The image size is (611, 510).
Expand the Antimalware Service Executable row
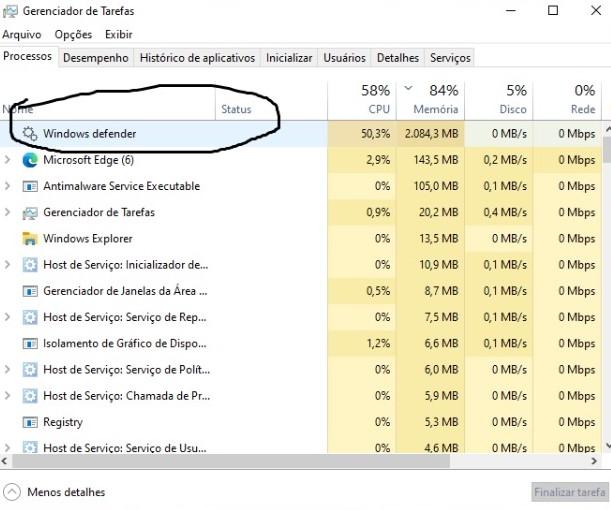[7, 186]
